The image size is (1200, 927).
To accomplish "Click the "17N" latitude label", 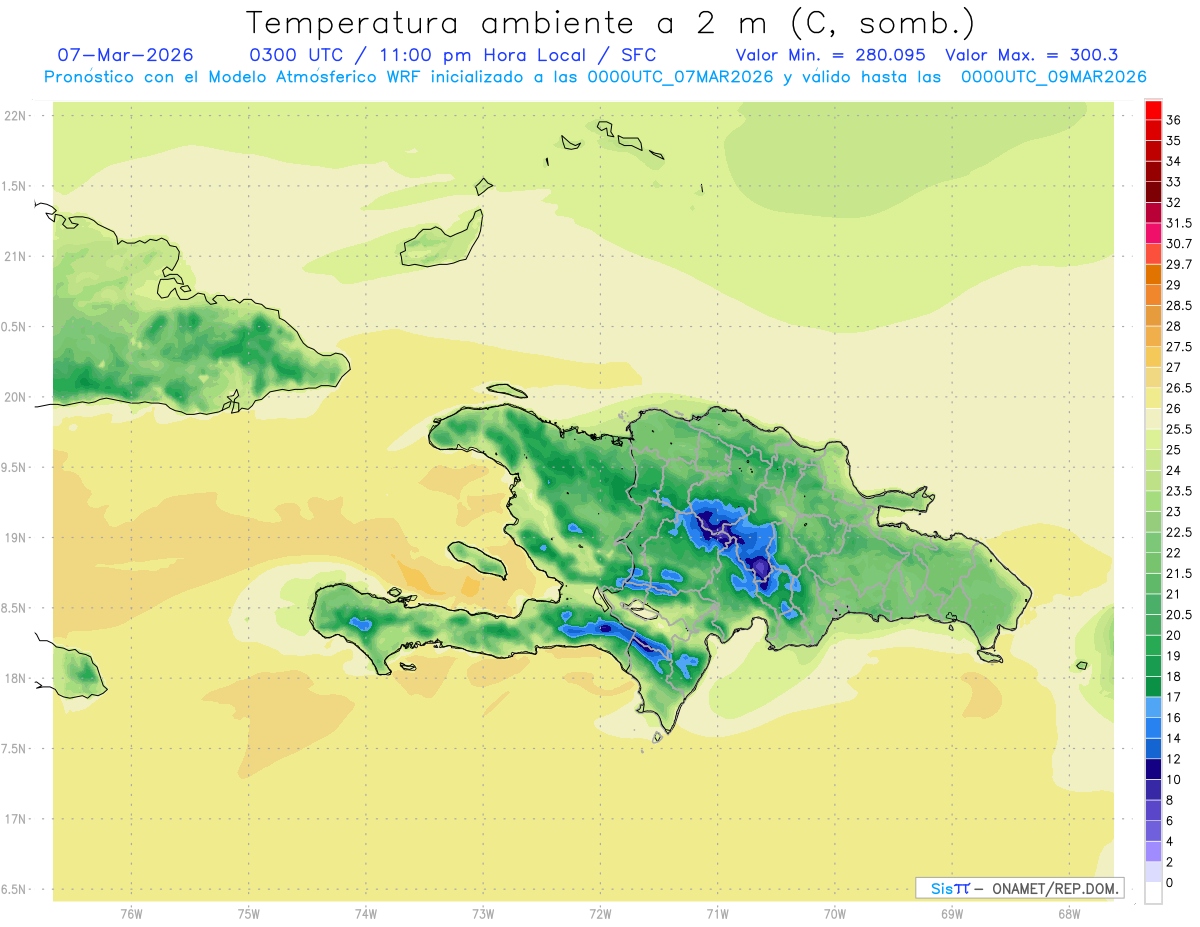I will pos(16,819).
